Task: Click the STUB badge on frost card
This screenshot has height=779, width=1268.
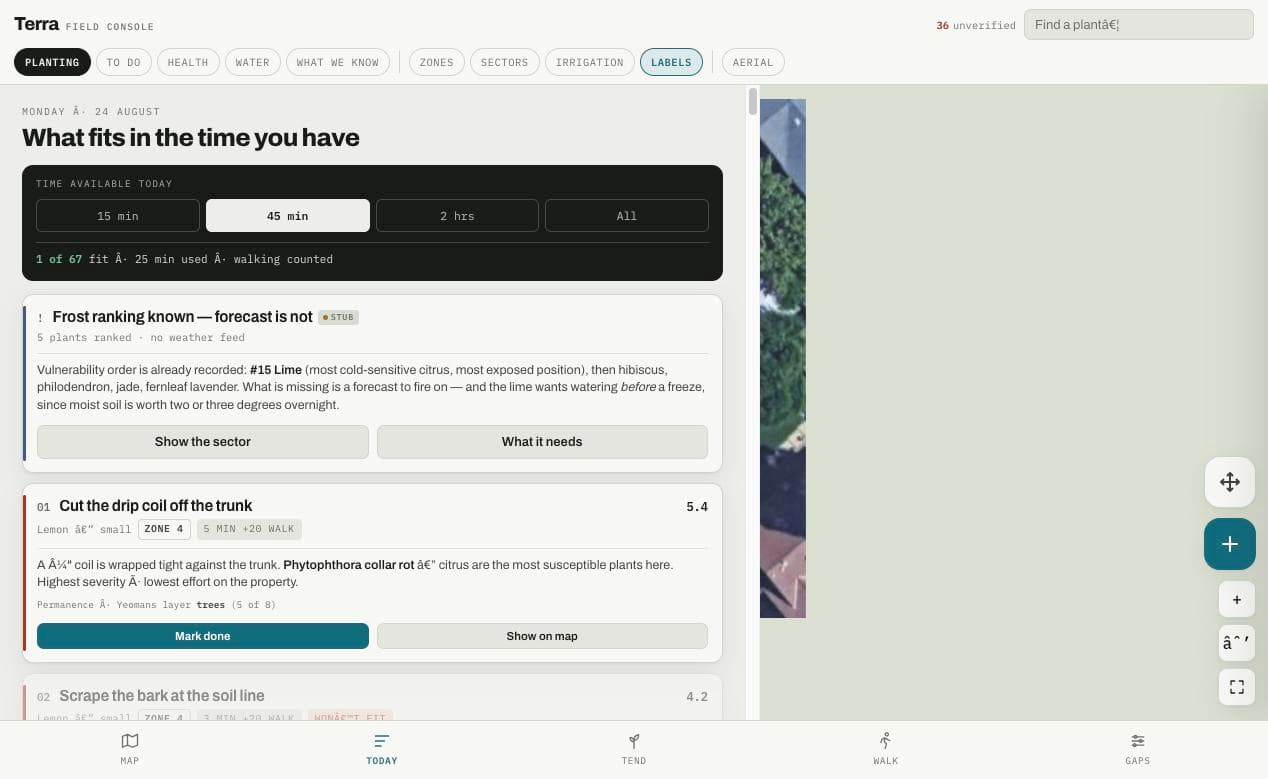Action: (339, 317)
